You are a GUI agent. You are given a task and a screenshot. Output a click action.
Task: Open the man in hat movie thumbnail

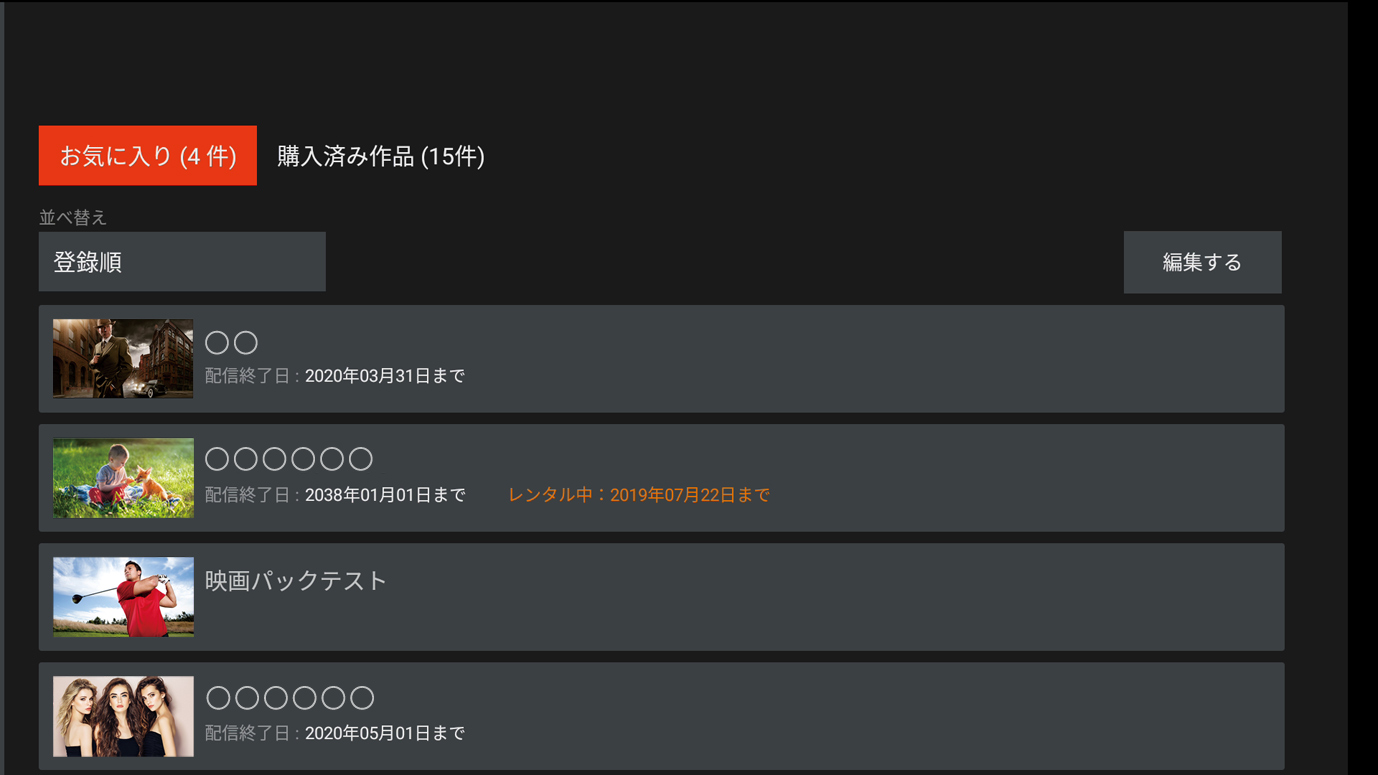(x=123, y=359)
